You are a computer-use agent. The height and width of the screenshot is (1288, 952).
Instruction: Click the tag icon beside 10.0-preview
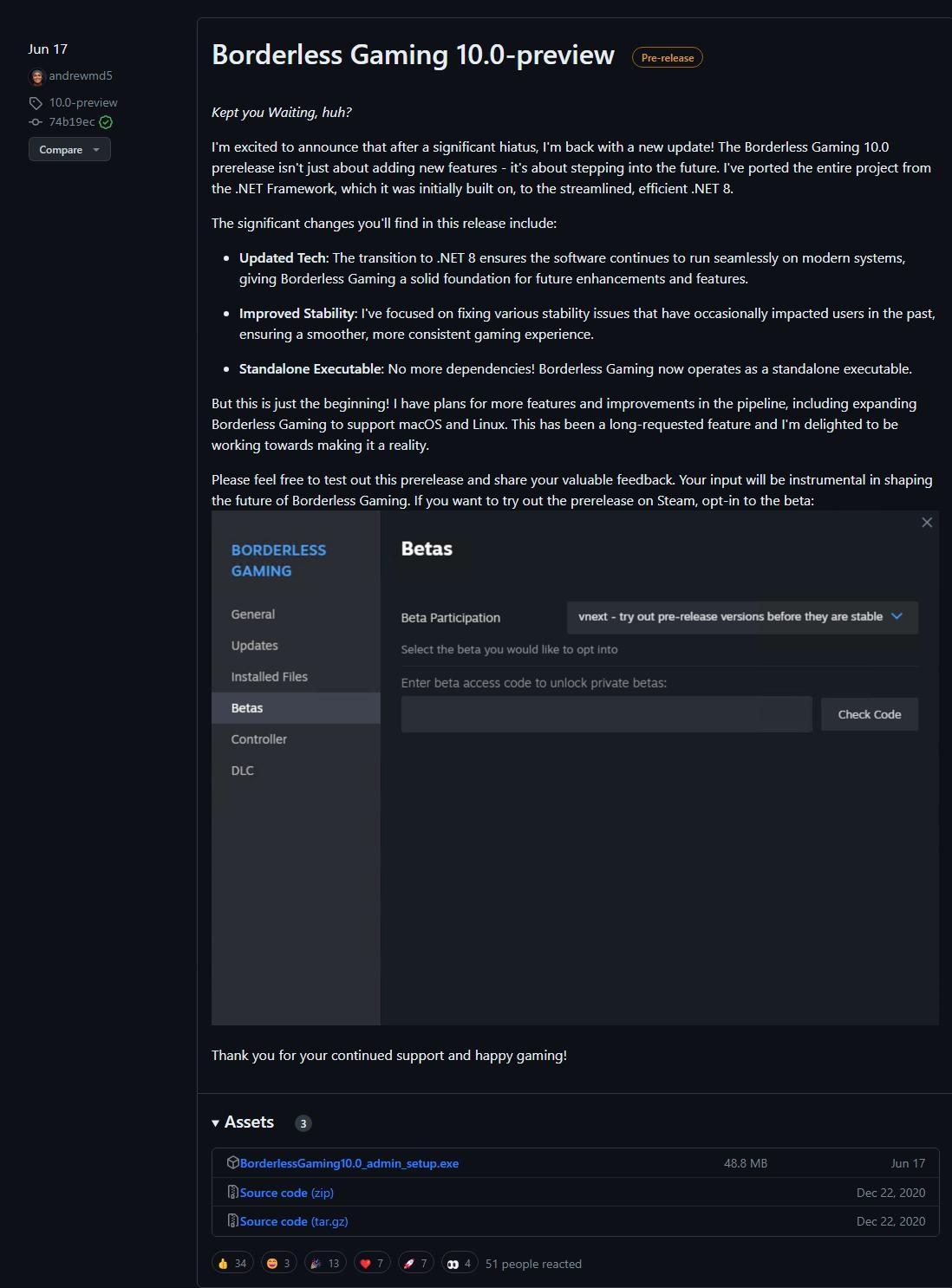pyautogui.click(x=36, y=103)
